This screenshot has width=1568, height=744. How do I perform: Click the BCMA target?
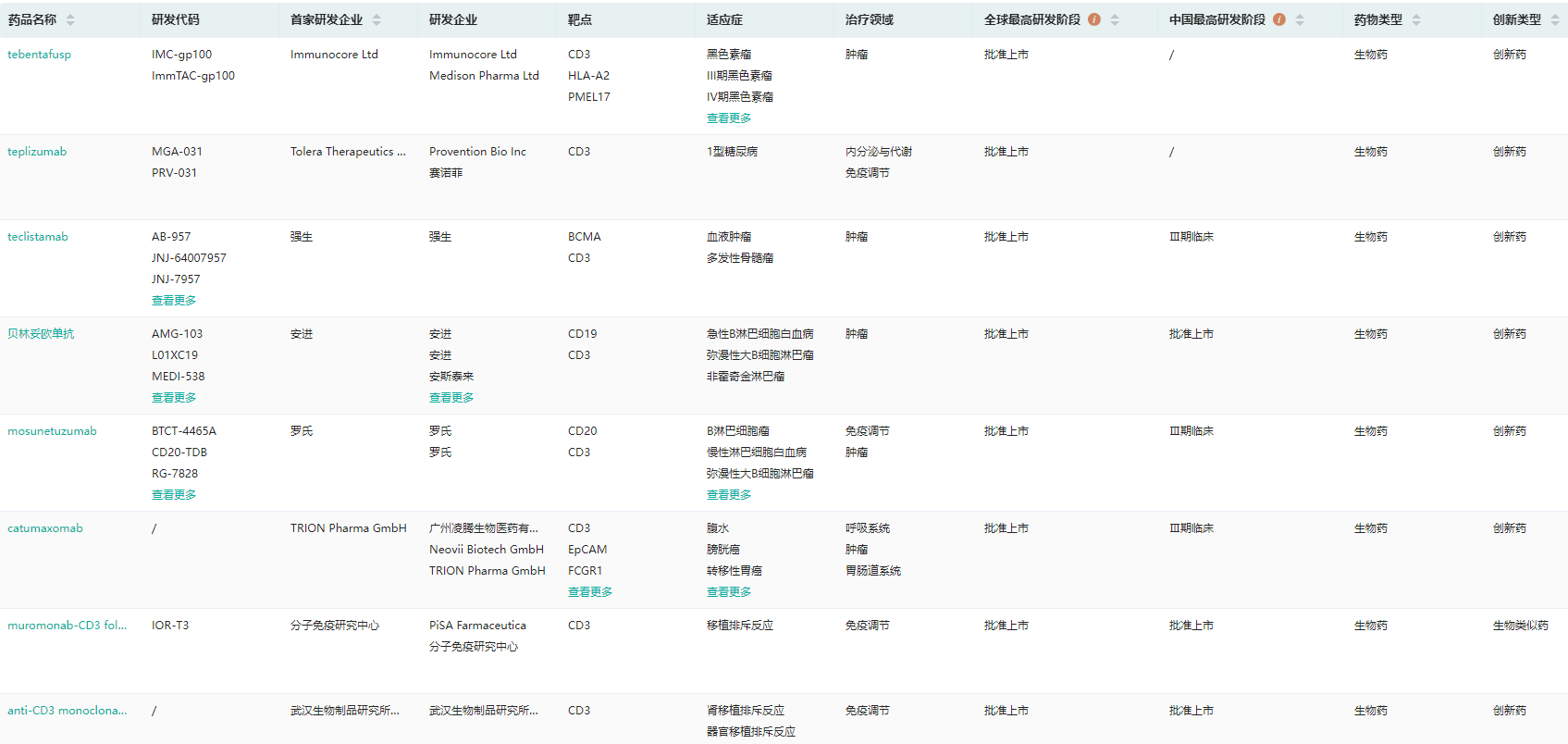(585, 237)
